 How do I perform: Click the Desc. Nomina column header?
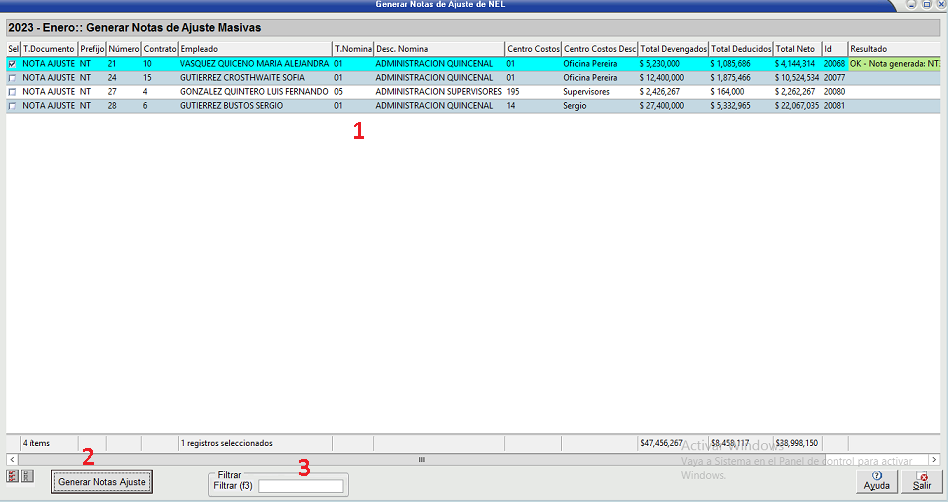pyautogui.click(x=438, y=48)
